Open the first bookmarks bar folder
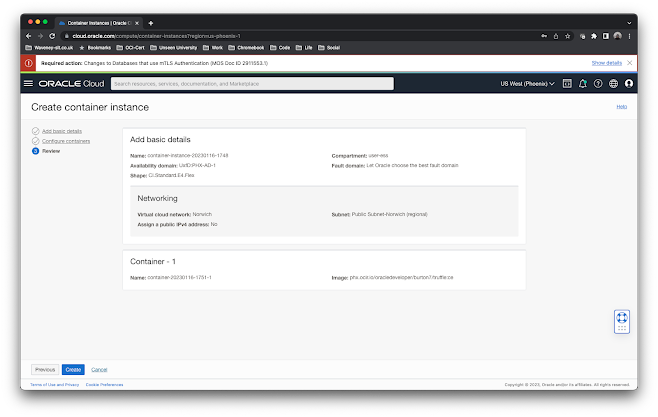The image size is (658, 417). [x=49, y=48]
